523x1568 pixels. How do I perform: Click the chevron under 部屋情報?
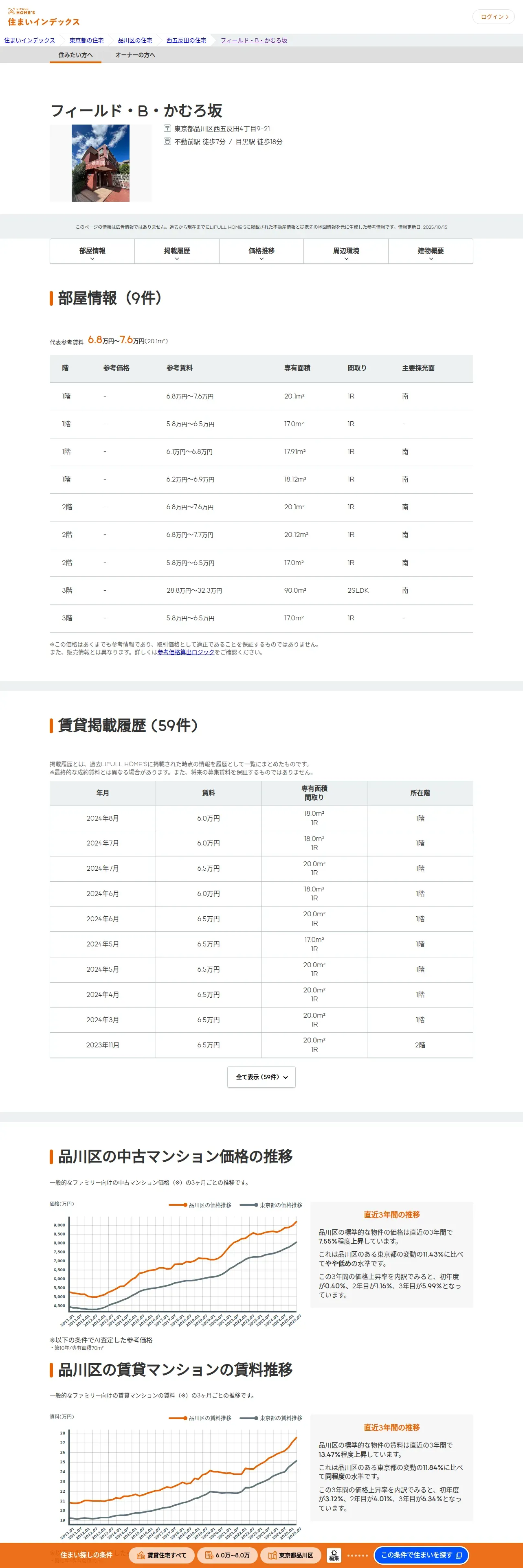click(92, 259)
